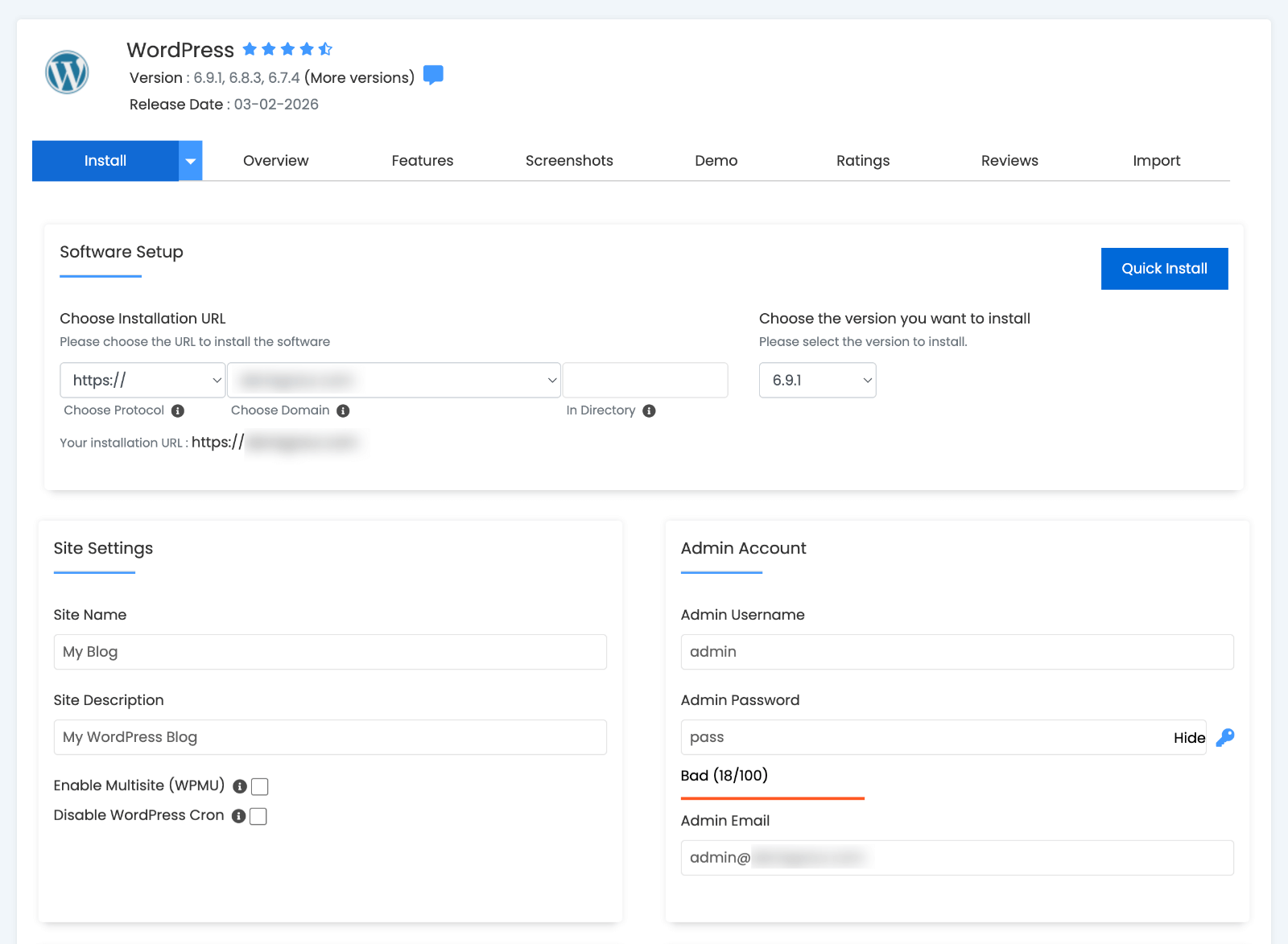Click the Site Name input field
The height and width of the screenshot is (944, 1288).
coord(330,652)
